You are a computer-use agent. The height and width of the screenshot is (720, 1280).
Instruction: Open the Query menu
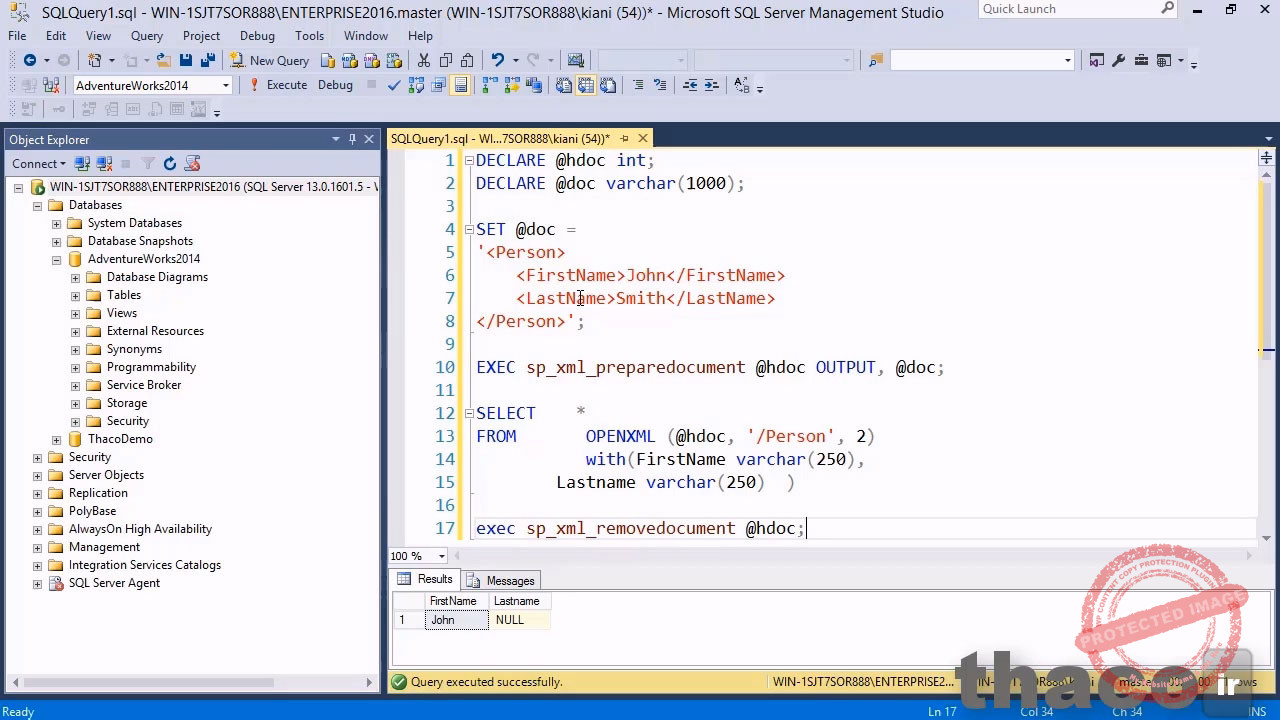[x=146, y=36]
